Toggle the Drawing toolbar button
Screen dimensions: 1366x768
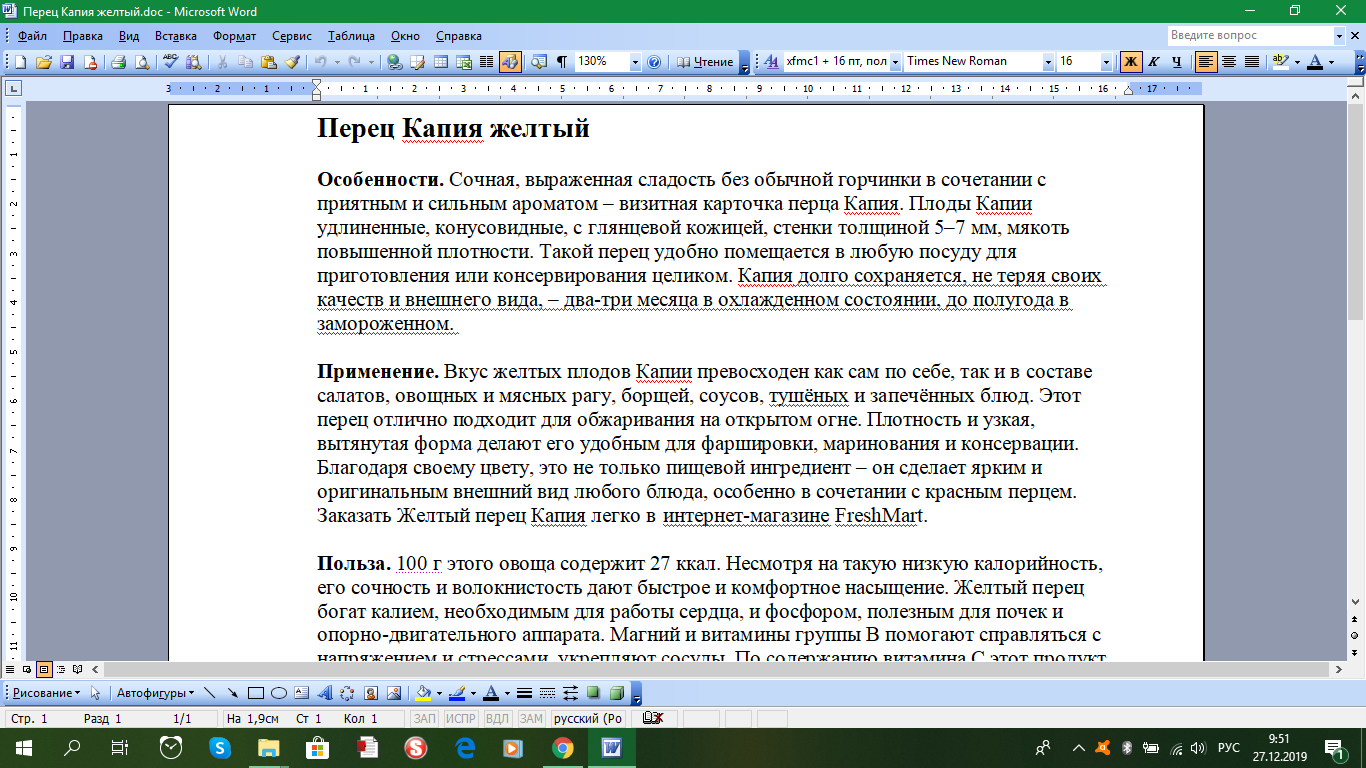point(510,61)
